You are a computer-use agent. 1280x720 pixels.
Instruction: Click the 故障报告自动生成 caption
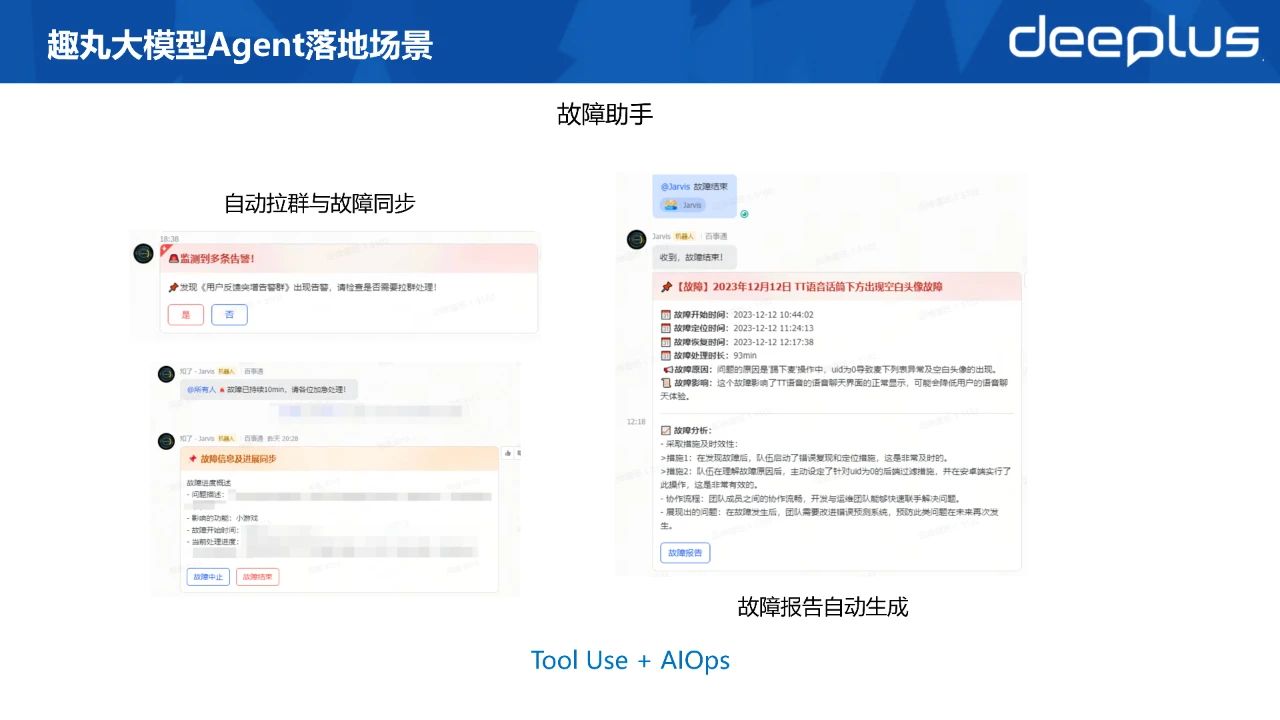(823, 606)
